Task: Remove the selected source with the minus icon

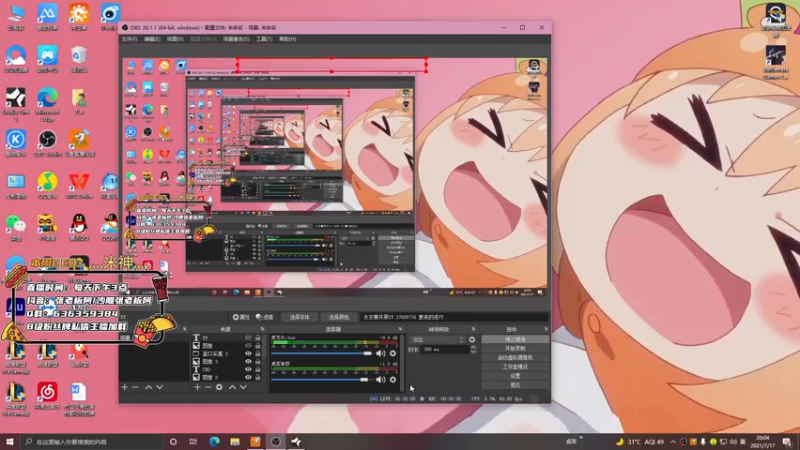Action: [x=208, y=387]
